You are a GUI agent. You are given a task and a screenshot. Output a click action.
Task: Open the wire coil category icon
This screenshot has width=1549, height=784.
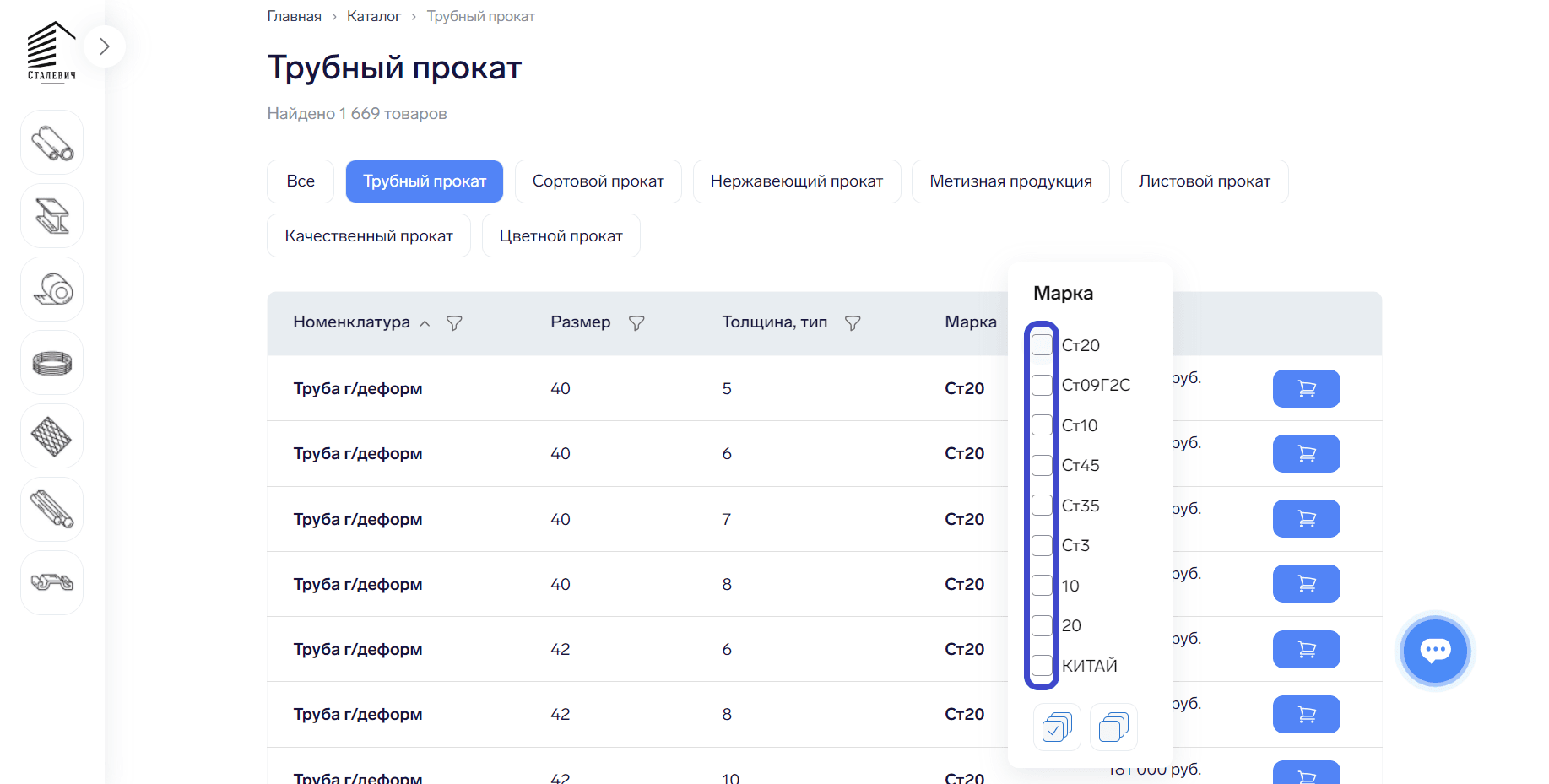(52, 363)
